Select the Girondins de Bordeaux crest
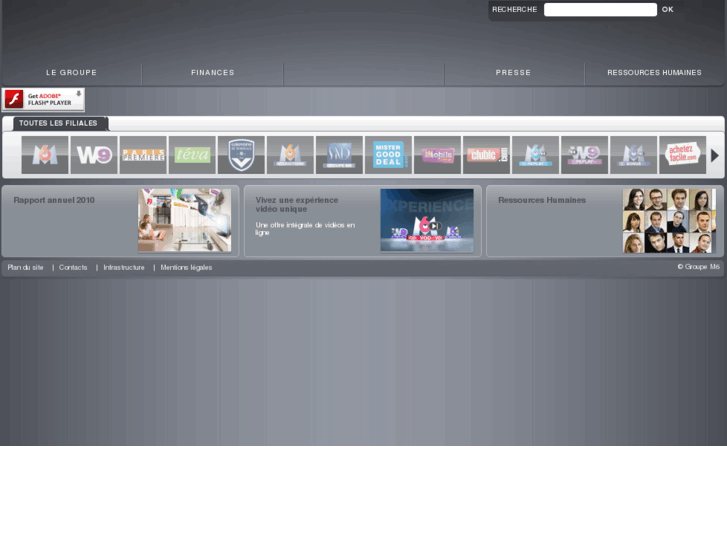The image size is (727, 545). pos(241,155)
